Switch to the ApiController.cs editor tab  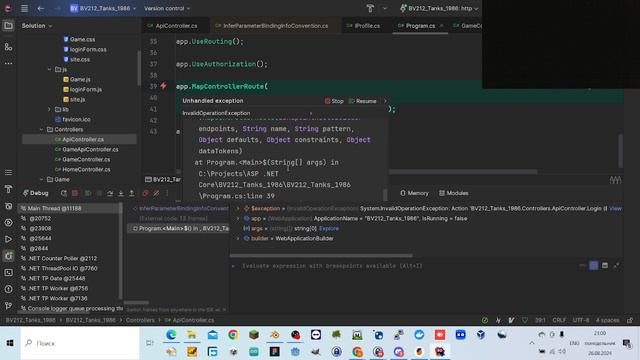click(172, 26)
